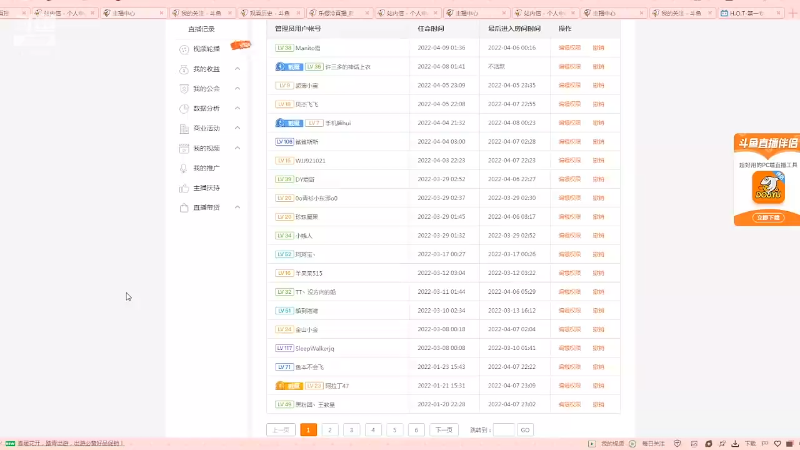This screenshot has height=450, width=800.
Task: Collapse the 我的视频 section chevron
Action: 237,148
